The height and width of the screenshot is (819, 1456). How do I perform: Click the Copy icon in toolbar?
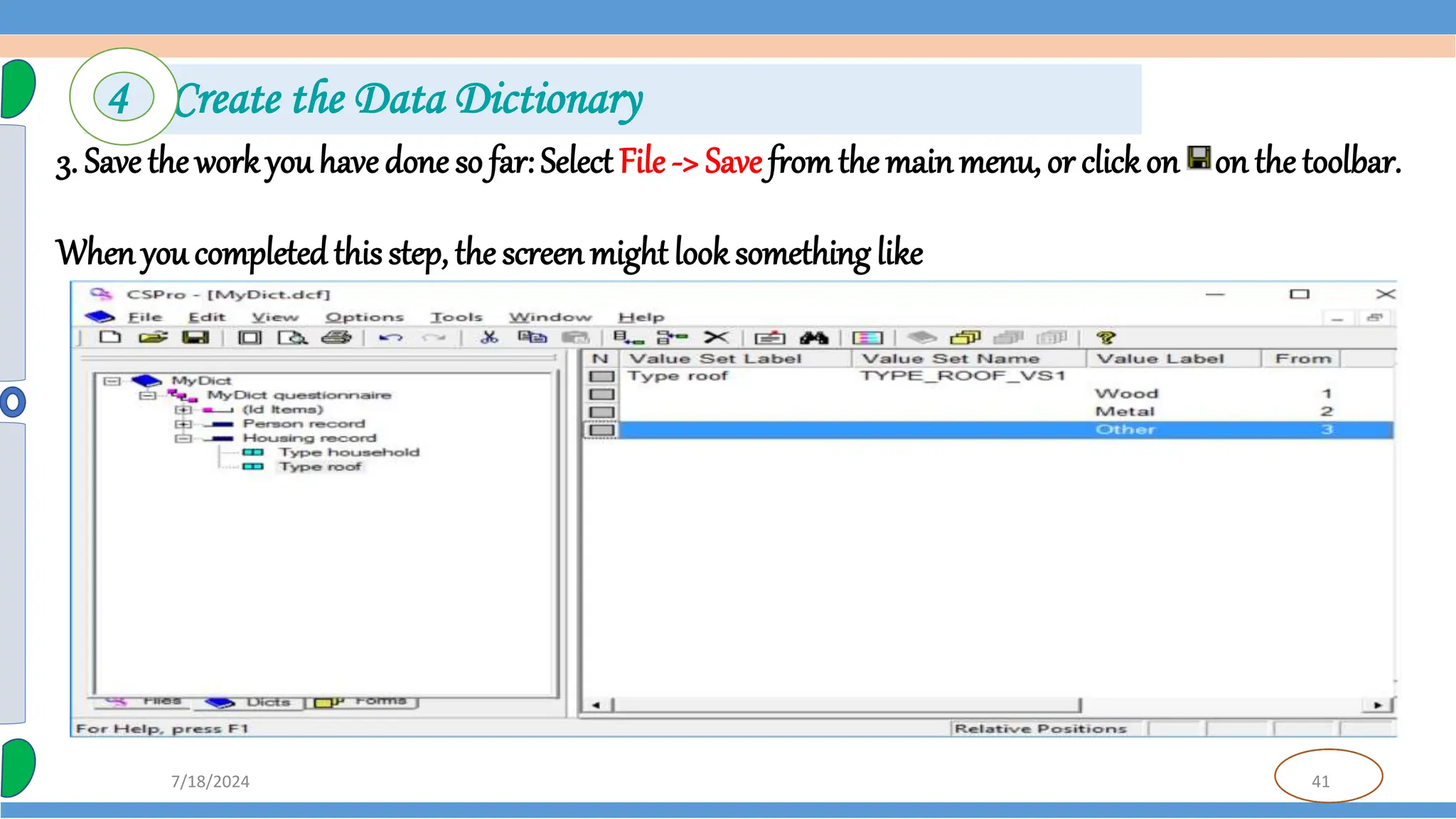point(532,337)
